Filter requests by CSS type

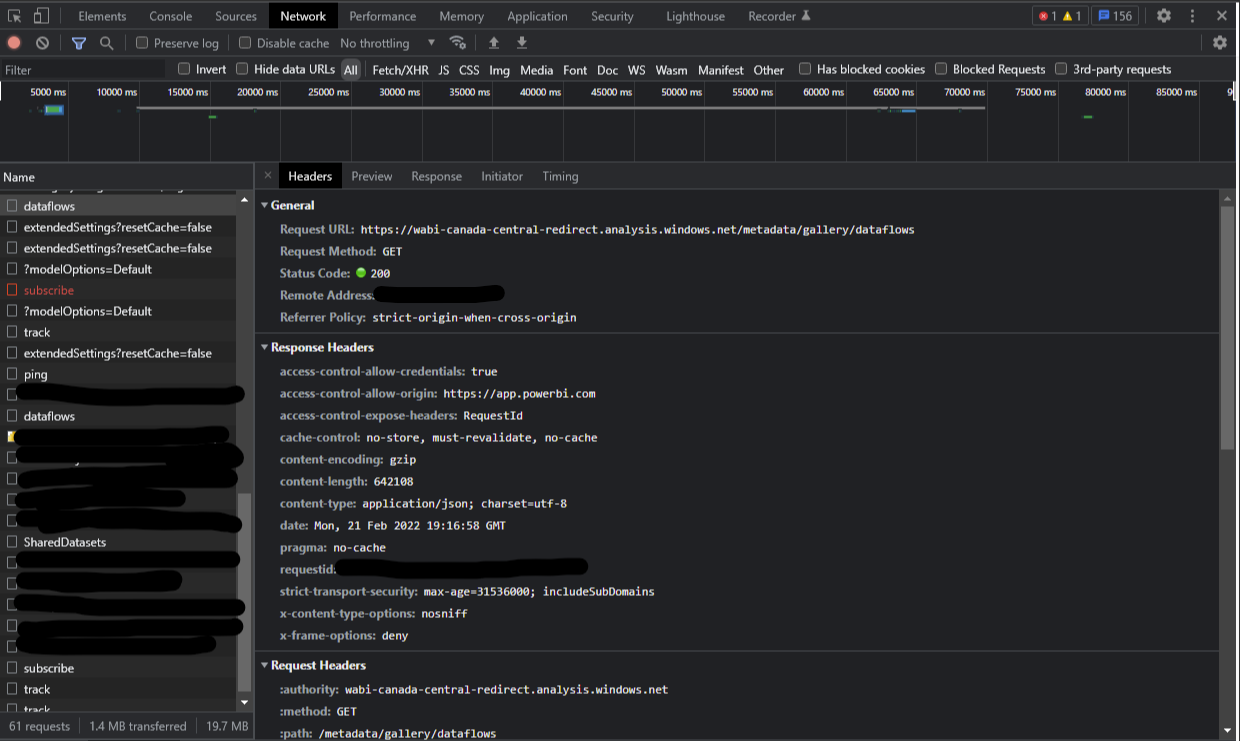[x=469, y=70]
